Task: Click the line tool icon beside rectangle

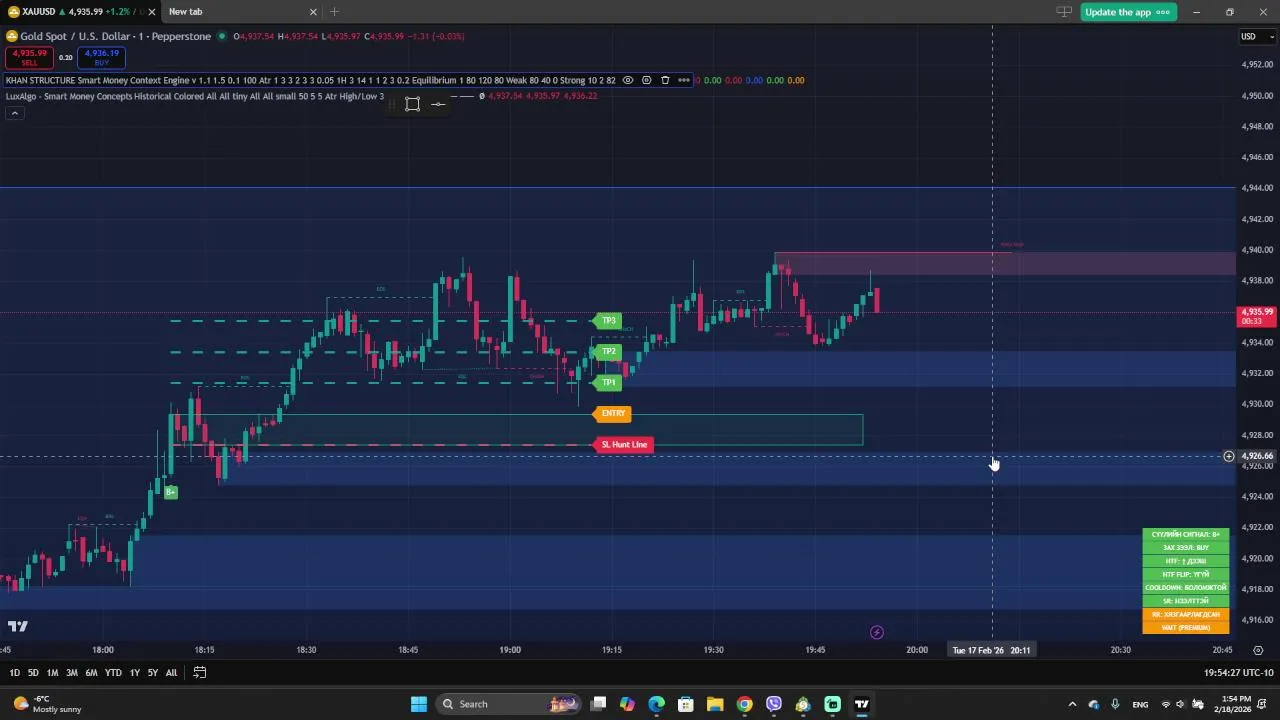Action: pos(438,104)
